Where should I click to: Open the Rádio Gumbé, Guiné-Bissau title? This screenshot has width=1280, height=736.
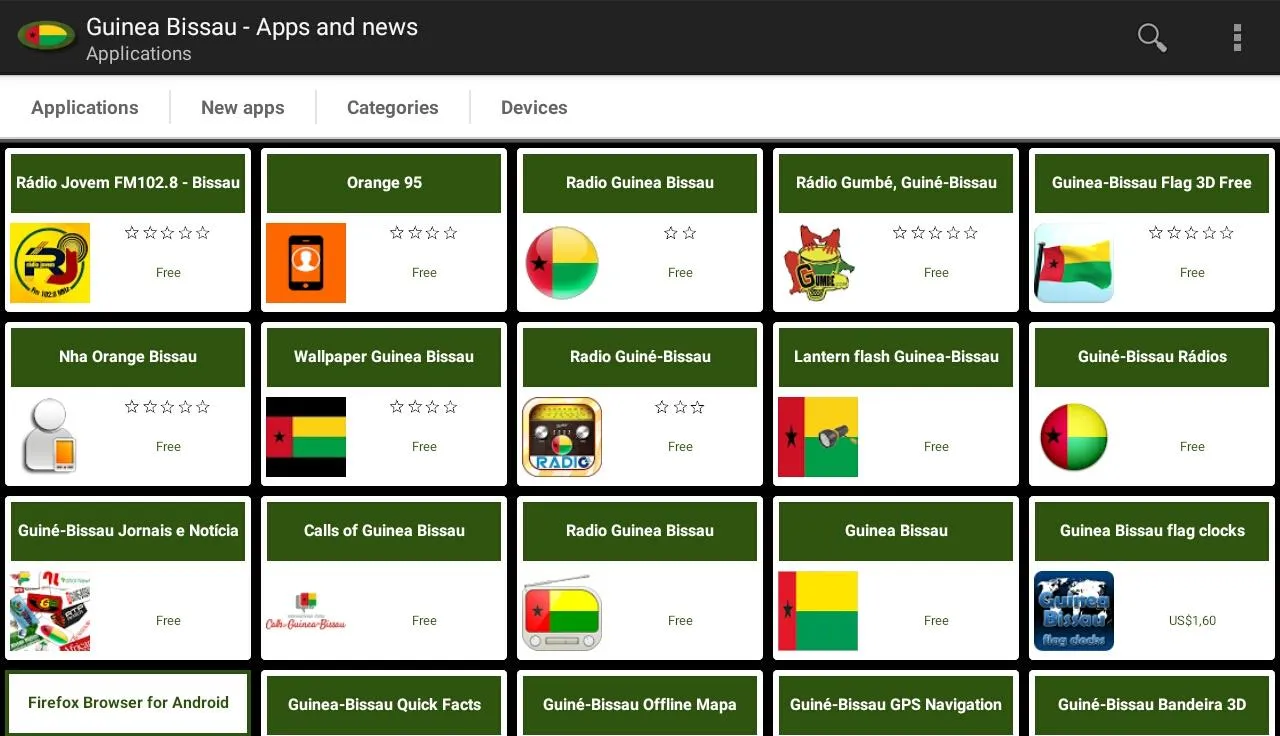point(896,183)
